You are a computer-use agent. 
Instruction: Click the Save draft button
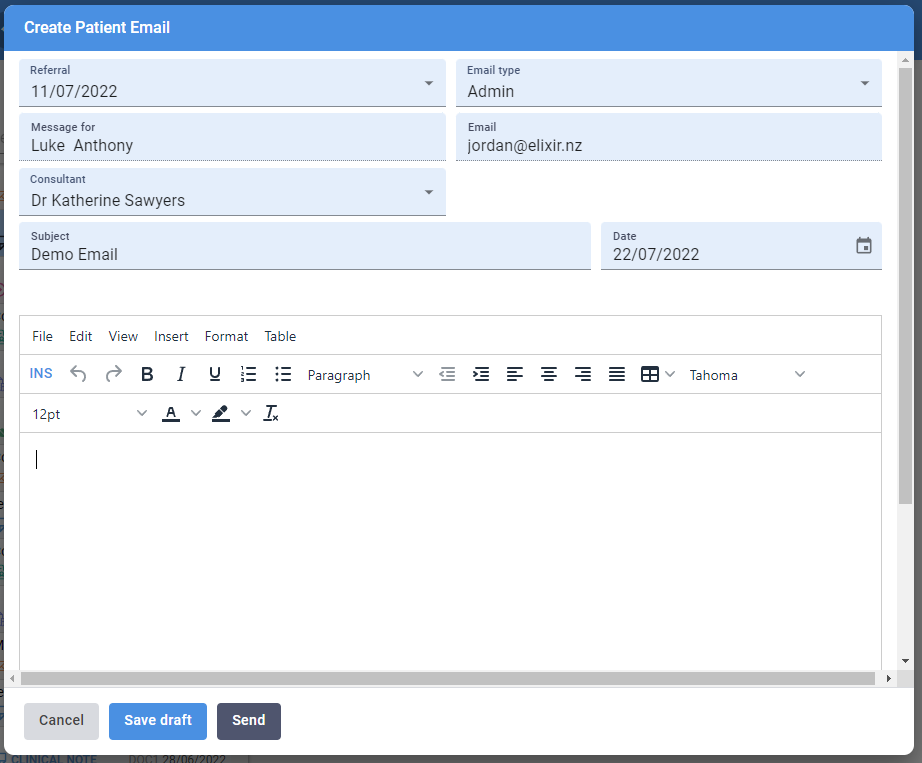[158, 720]
